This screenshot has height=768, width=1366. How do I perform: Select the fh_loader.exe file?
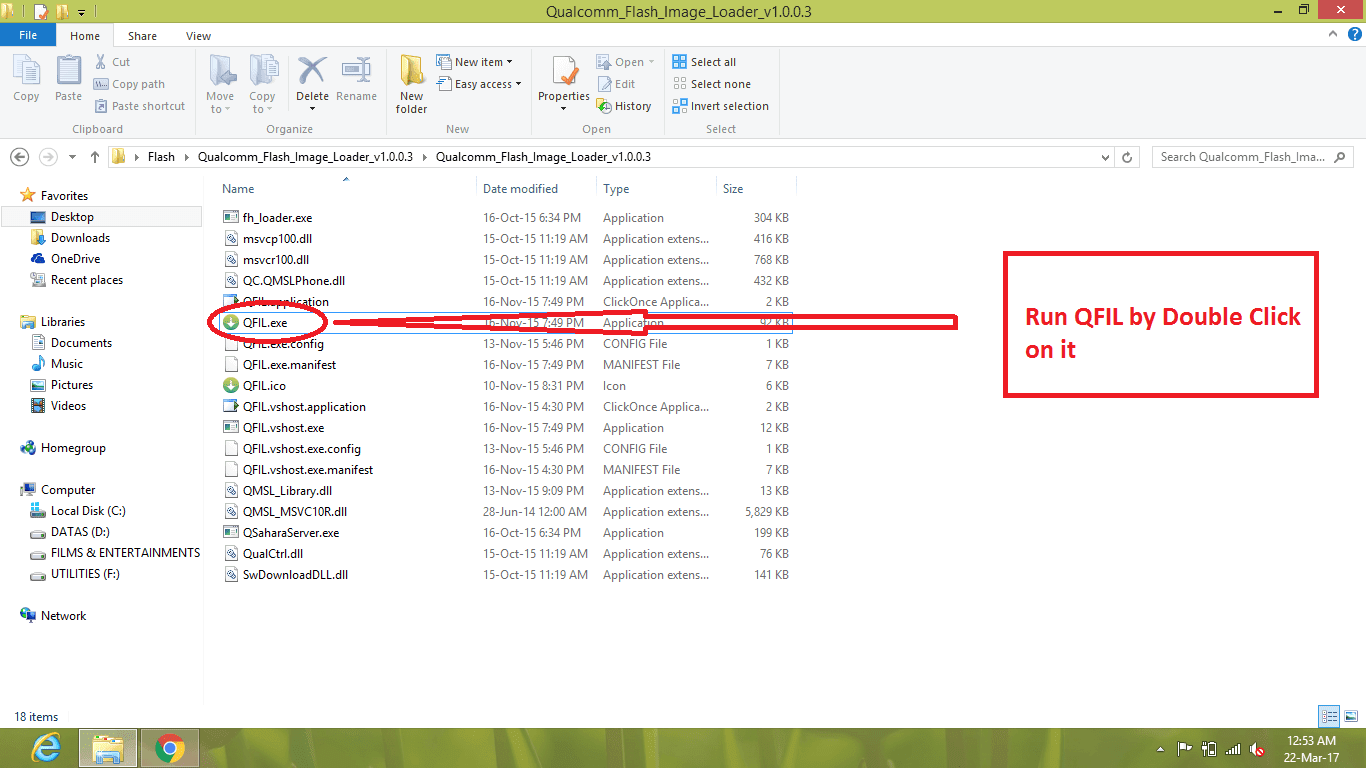pyautogui.click(x=277, y=218)
